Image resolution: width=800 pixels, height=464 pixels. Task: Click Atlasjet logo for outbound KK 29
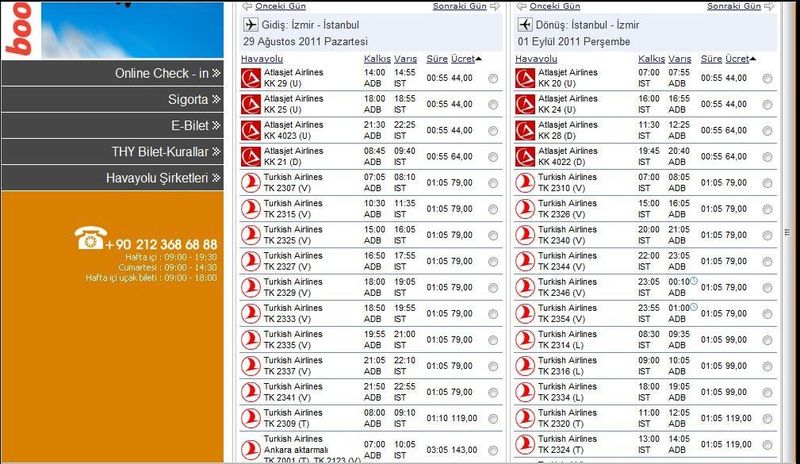point(251,78)
